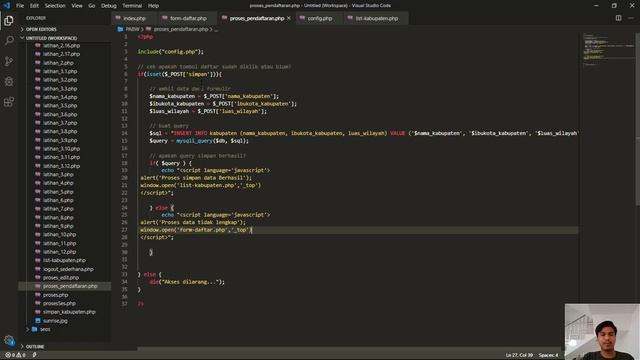Open list-kabupaten.php in the explorer tree
640x360 pixels.
point(64,260)
